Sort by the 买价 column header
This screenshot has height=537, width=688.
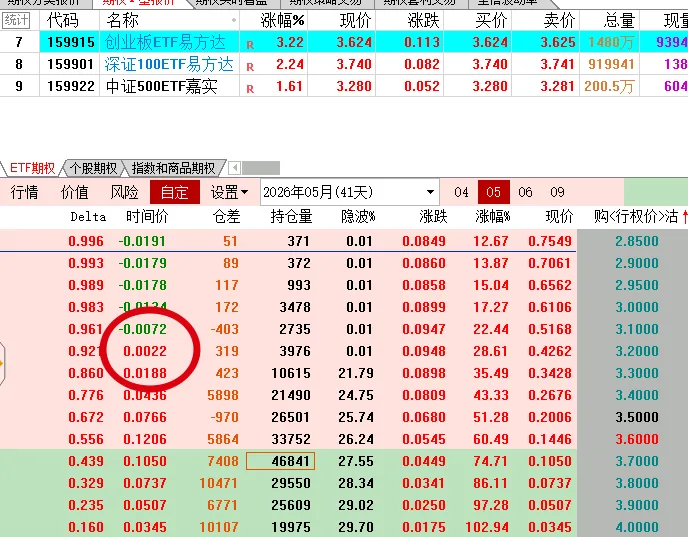tap(491, 21)
